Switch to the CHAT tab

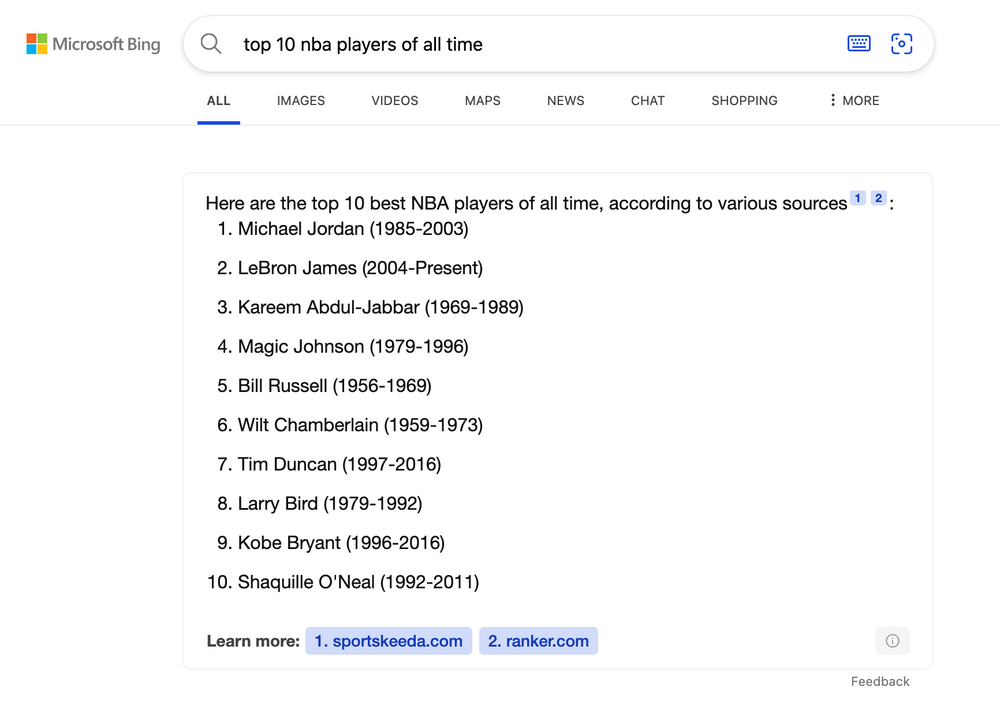coord(647,100)
